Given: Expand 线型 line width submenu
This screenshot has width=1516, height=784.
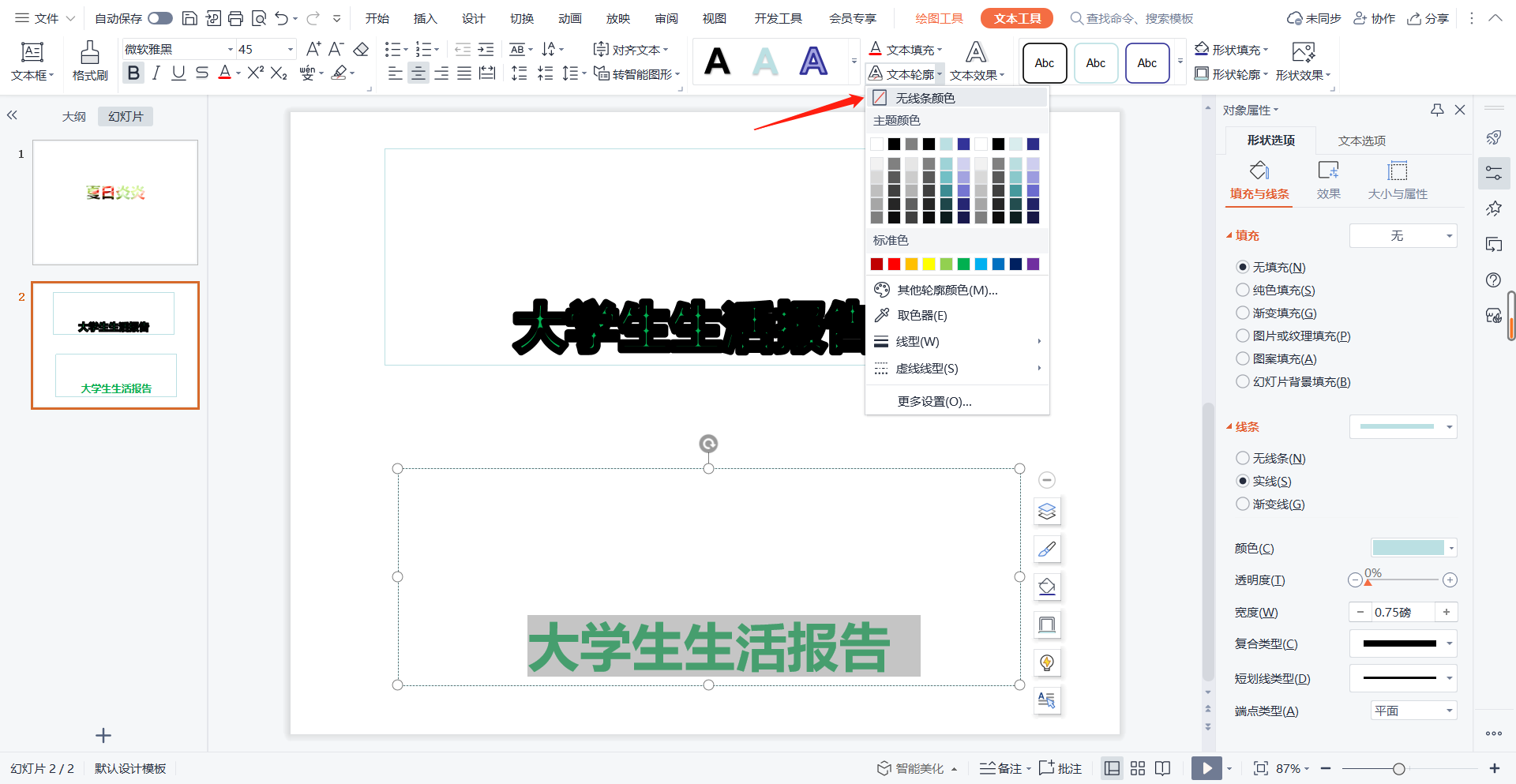Looking at the screenshot, I should pyautogui.click(x=957, y=341).
